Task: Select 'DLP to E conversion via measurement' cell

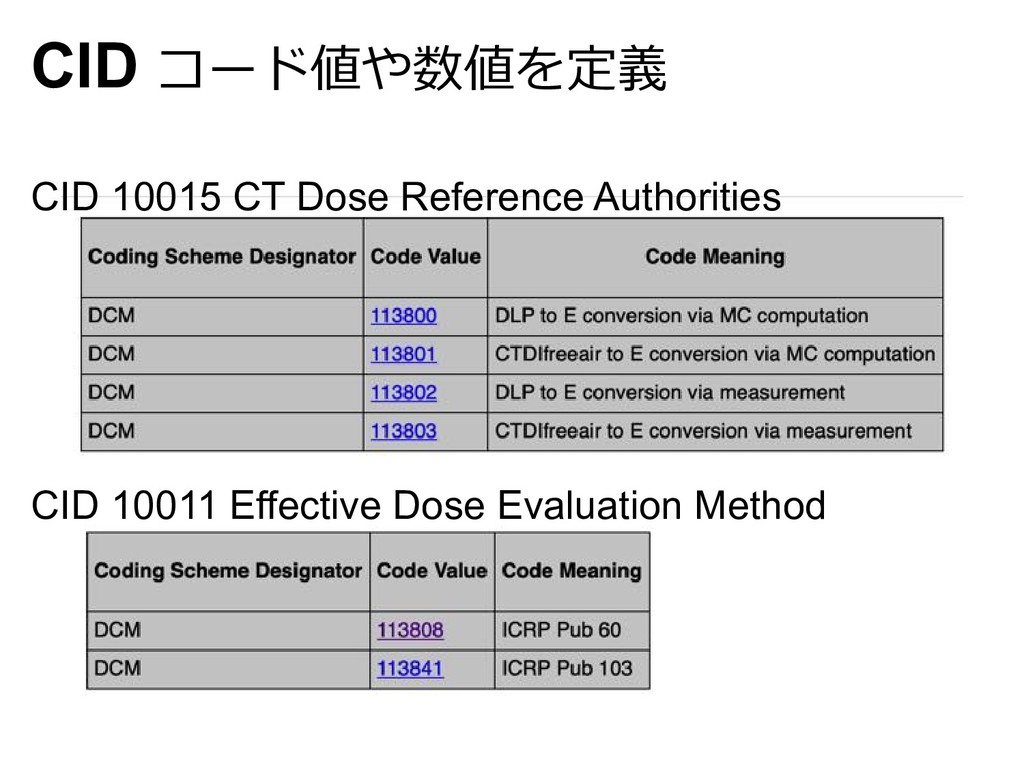Action: [x=715, y=393]
